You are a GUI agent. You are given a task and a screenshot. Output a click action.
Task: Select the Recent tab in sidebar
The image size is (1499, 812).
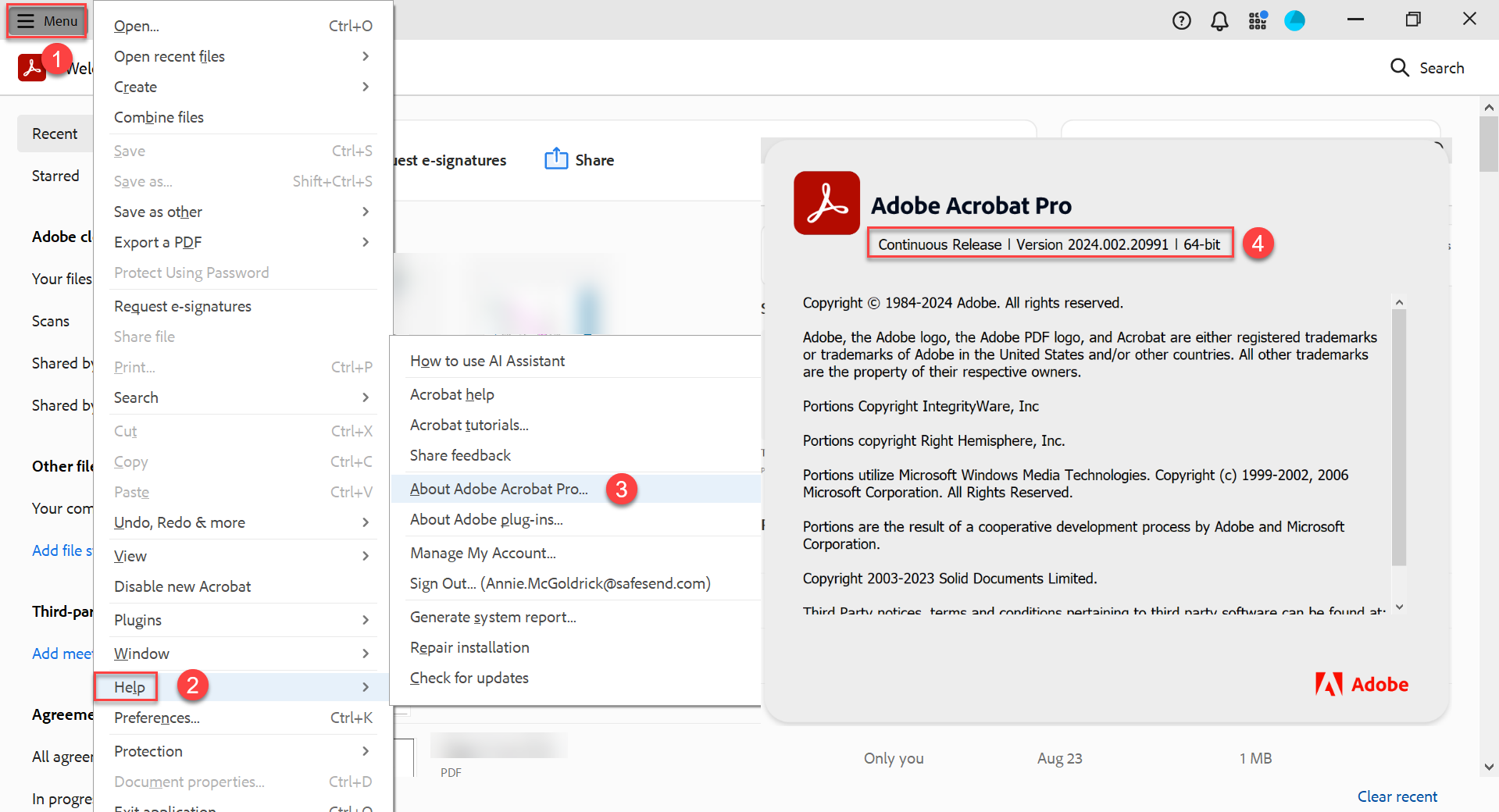(55, 134)
